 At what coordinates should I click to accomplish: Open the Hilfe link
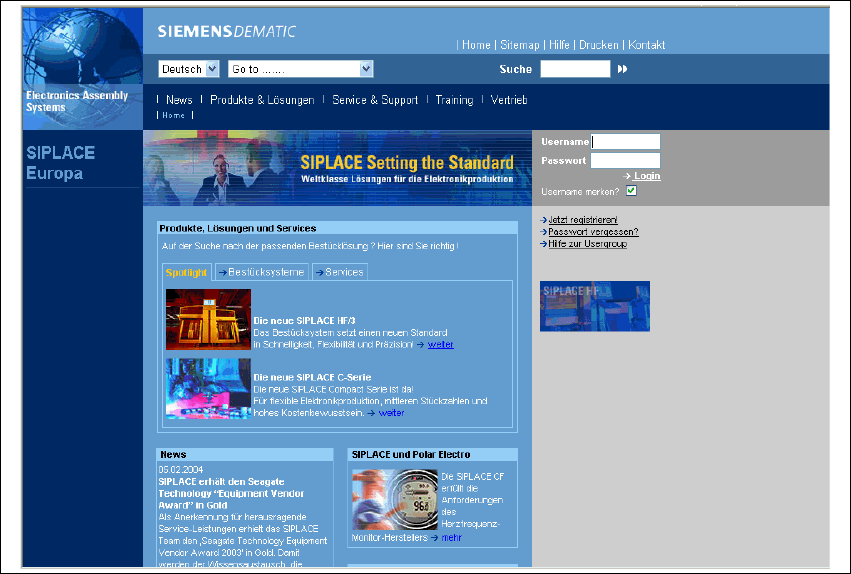tap(559, 45)
